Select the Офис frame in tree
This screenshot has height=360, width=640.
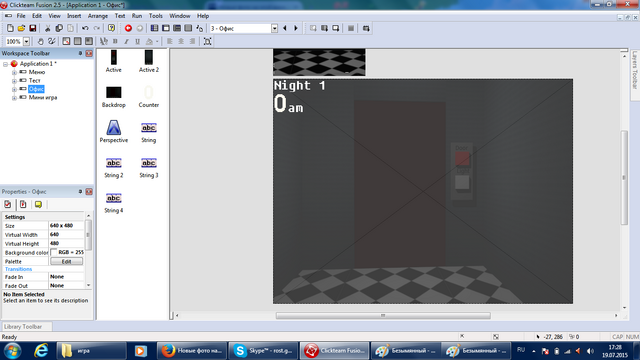(36, 89)
